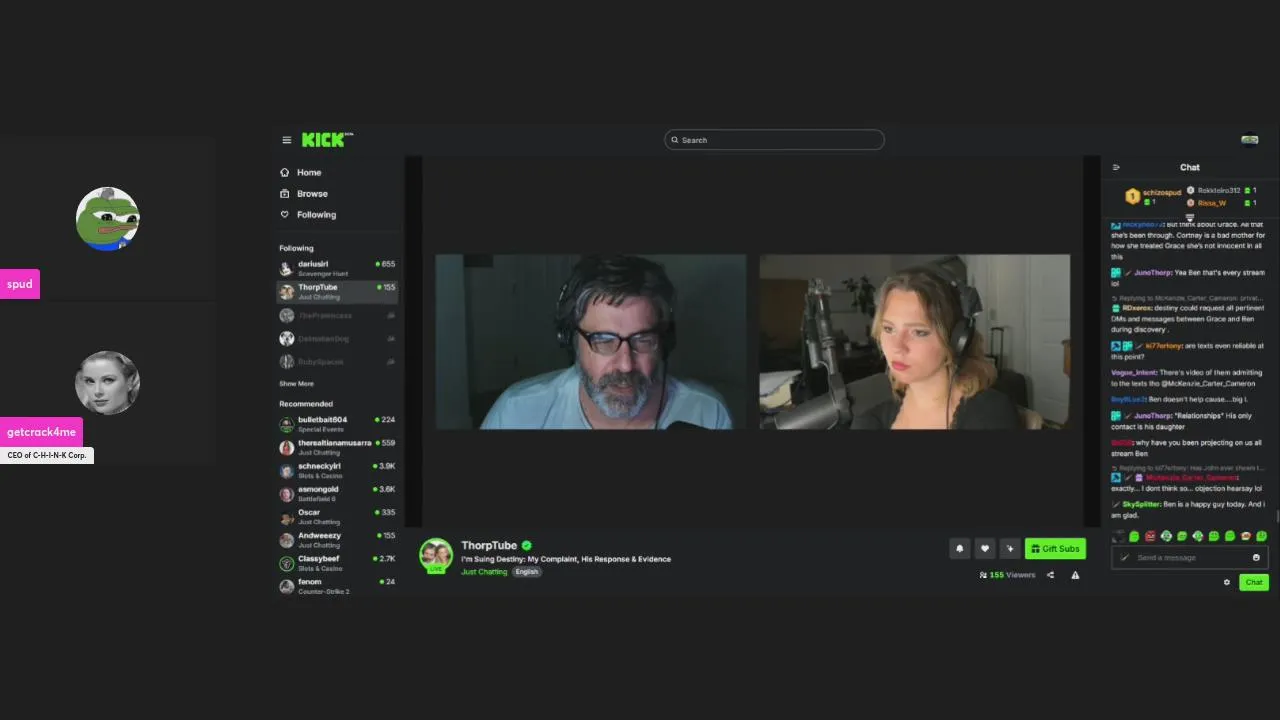Click SkySplitter username in chat

point(1141,504)
